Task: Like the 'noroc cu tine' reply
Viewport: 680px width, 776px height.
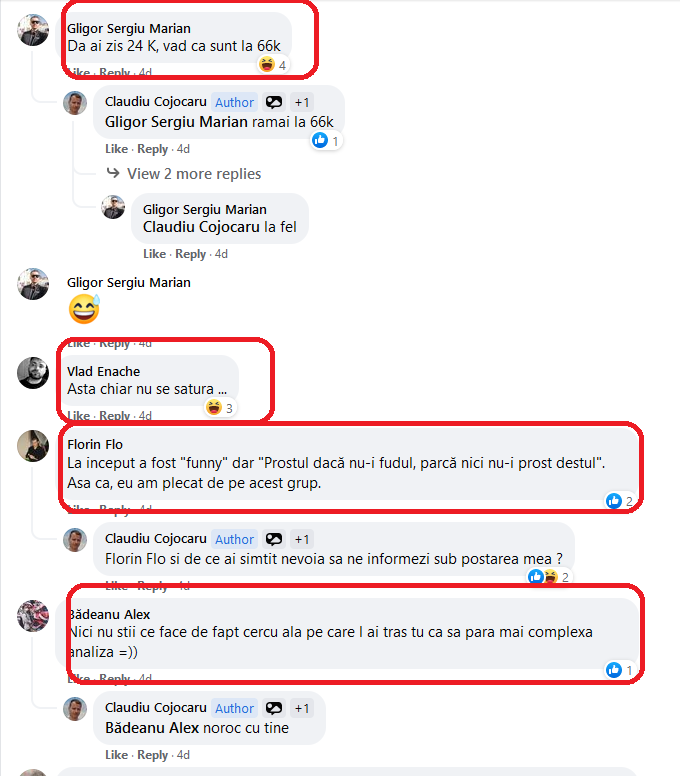Action: (116, 755)
